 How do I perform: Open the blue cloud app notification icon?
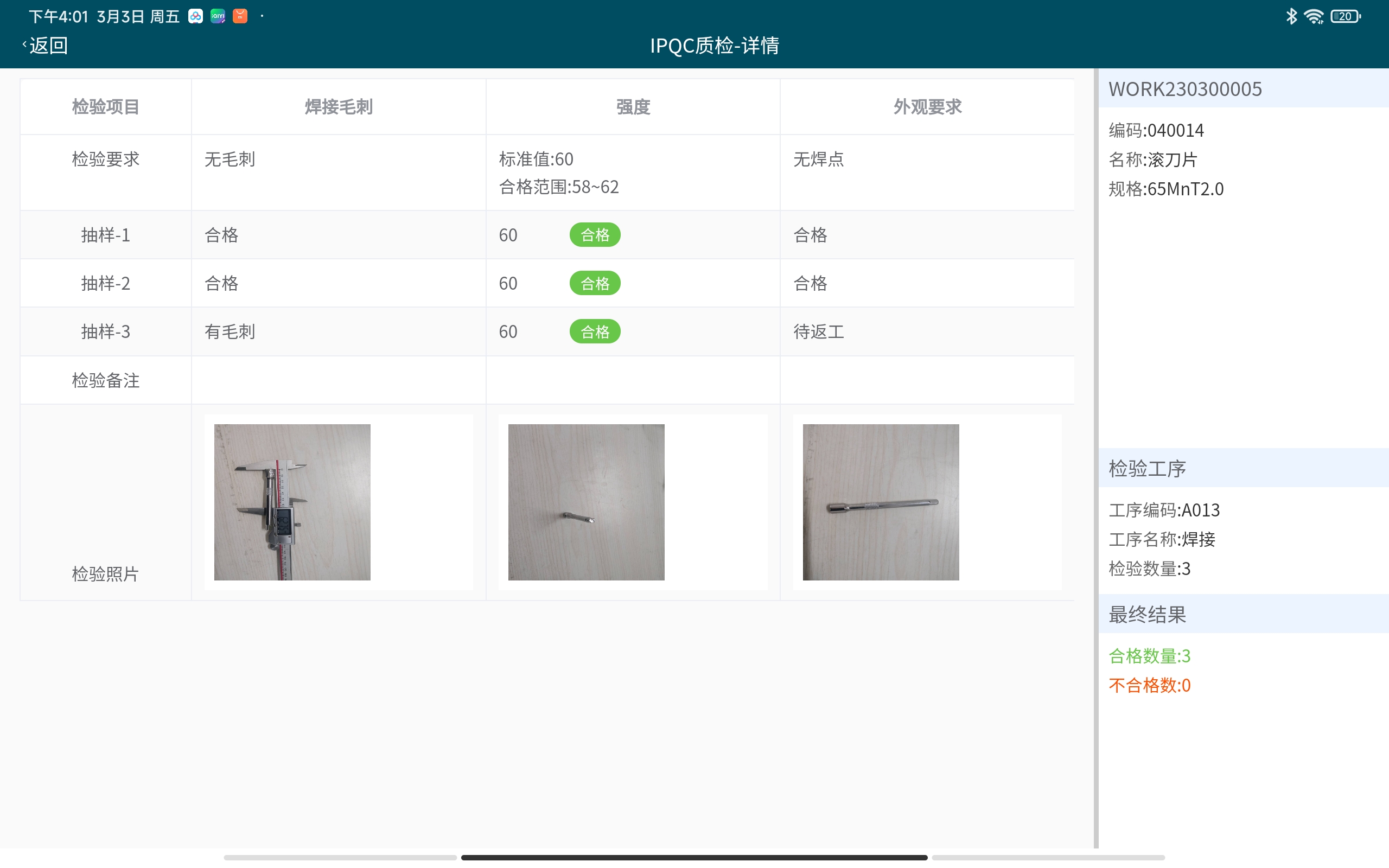(x=195, y=16)
